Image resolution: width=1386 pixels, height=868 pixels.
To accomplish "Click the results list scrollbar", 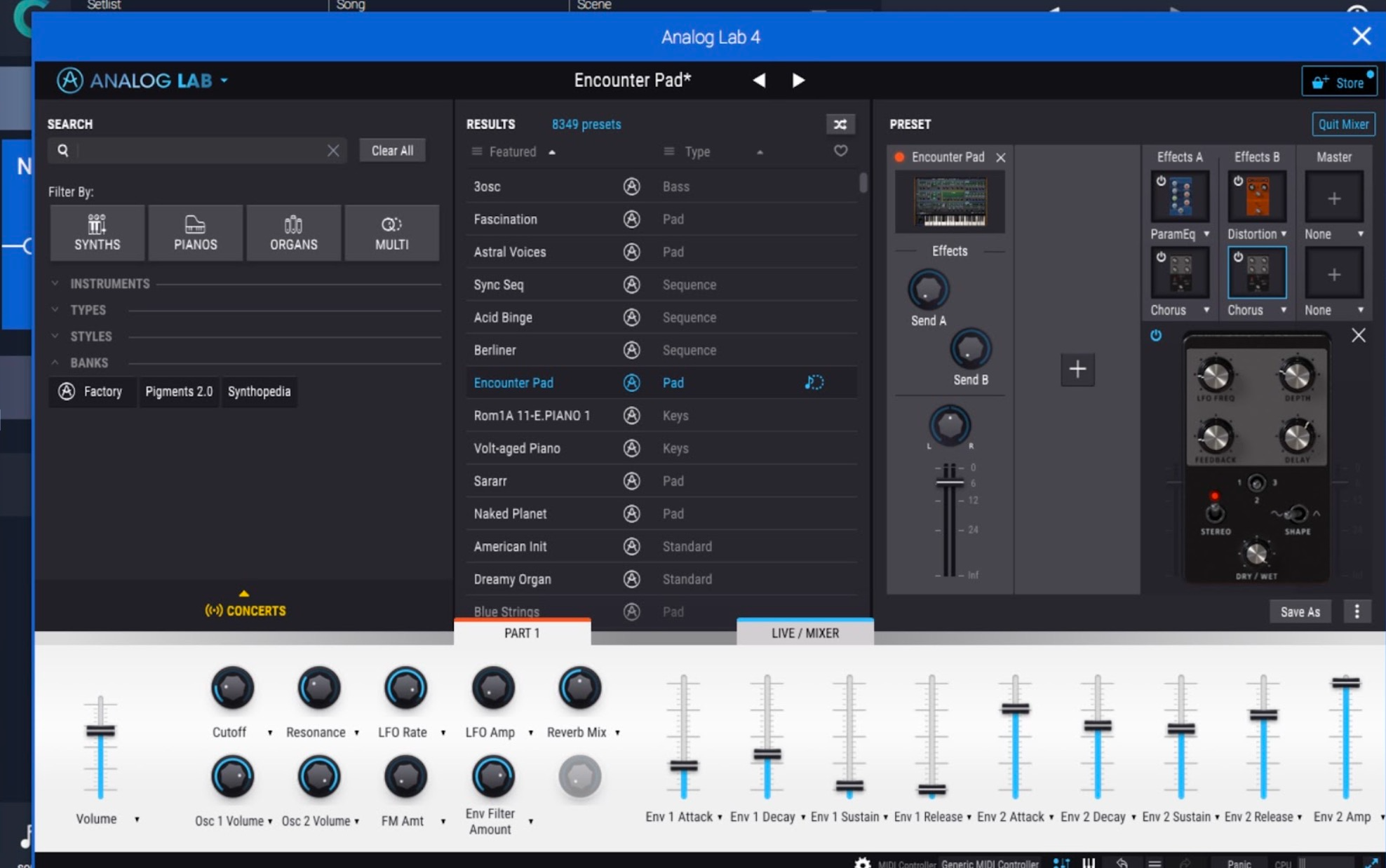I will (x=863, y=182).
